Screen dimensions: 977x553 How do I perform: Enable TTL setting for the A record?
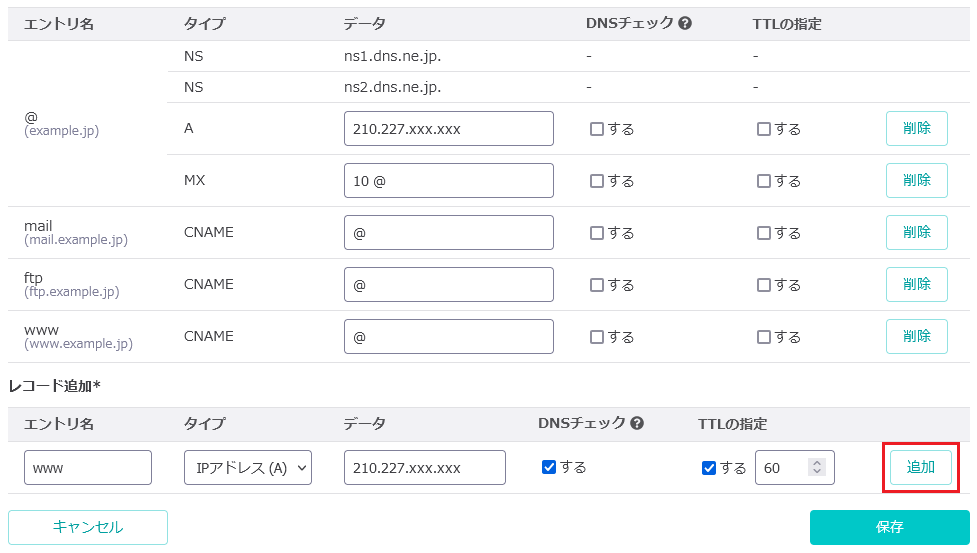coord(764,129)
